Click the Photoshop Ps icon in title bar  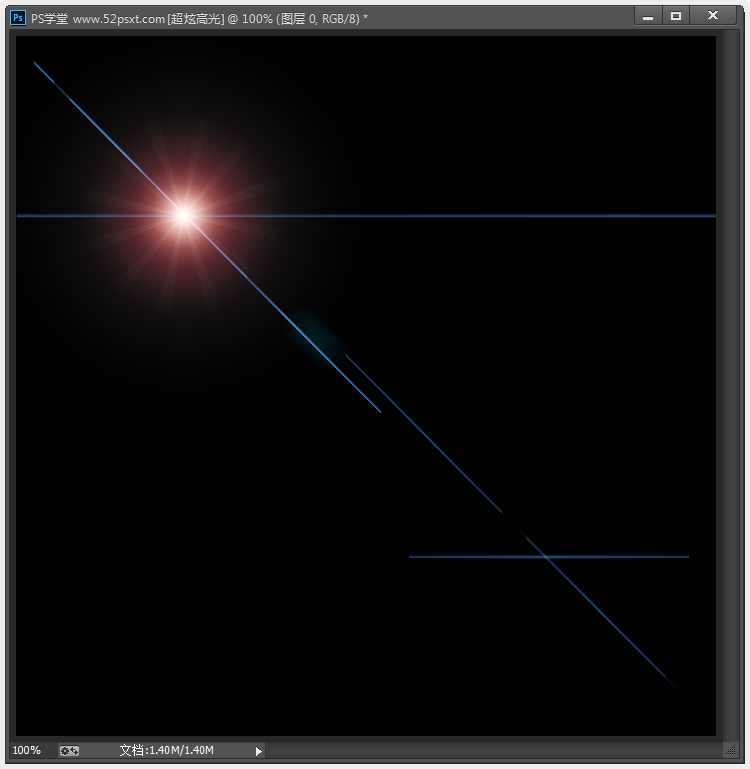pyautogui.click(x=18, y=18)
